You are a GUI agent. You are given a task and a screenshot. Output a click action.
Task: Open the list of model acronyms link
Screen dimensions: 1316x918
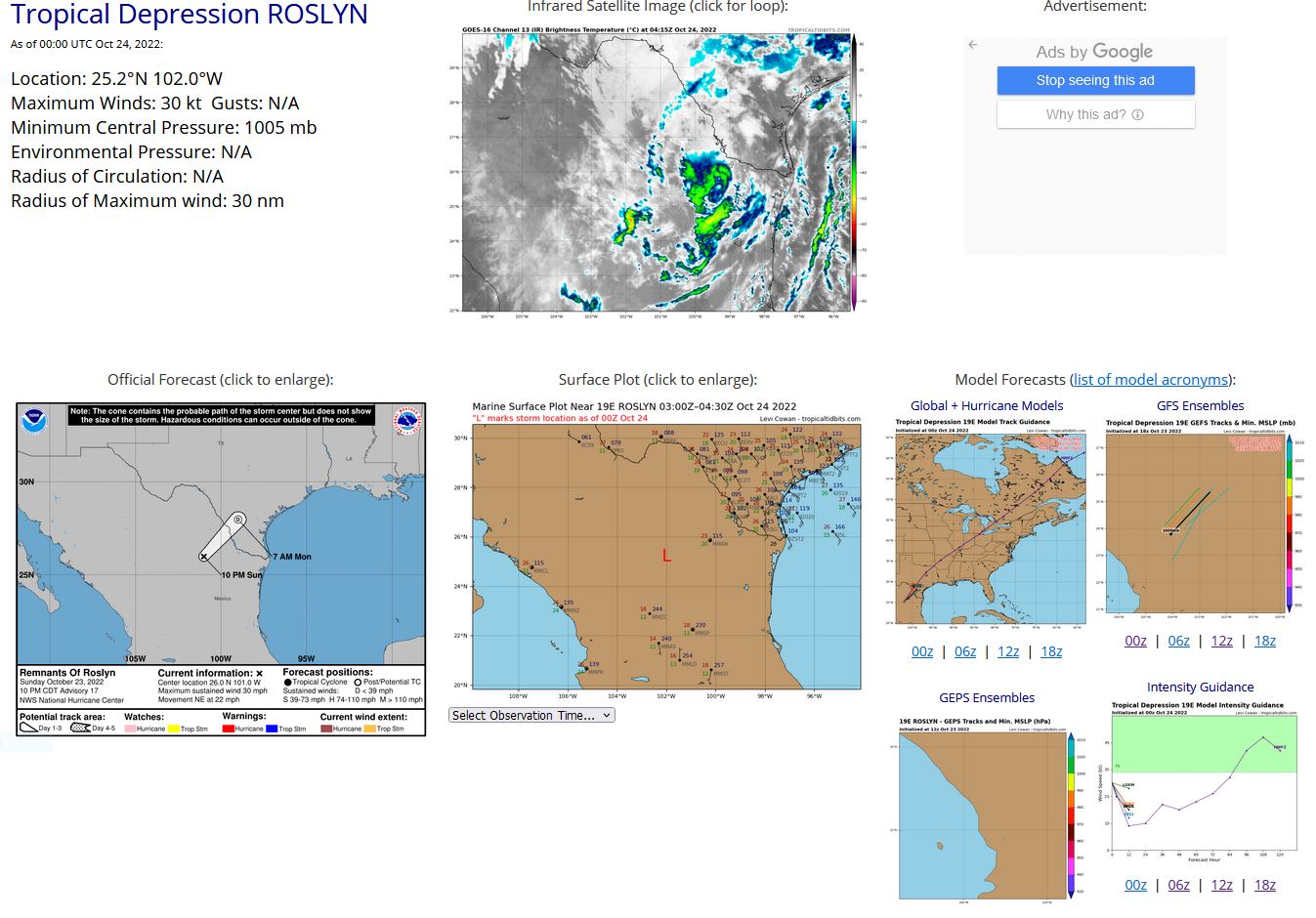[x=1150, y=379]
